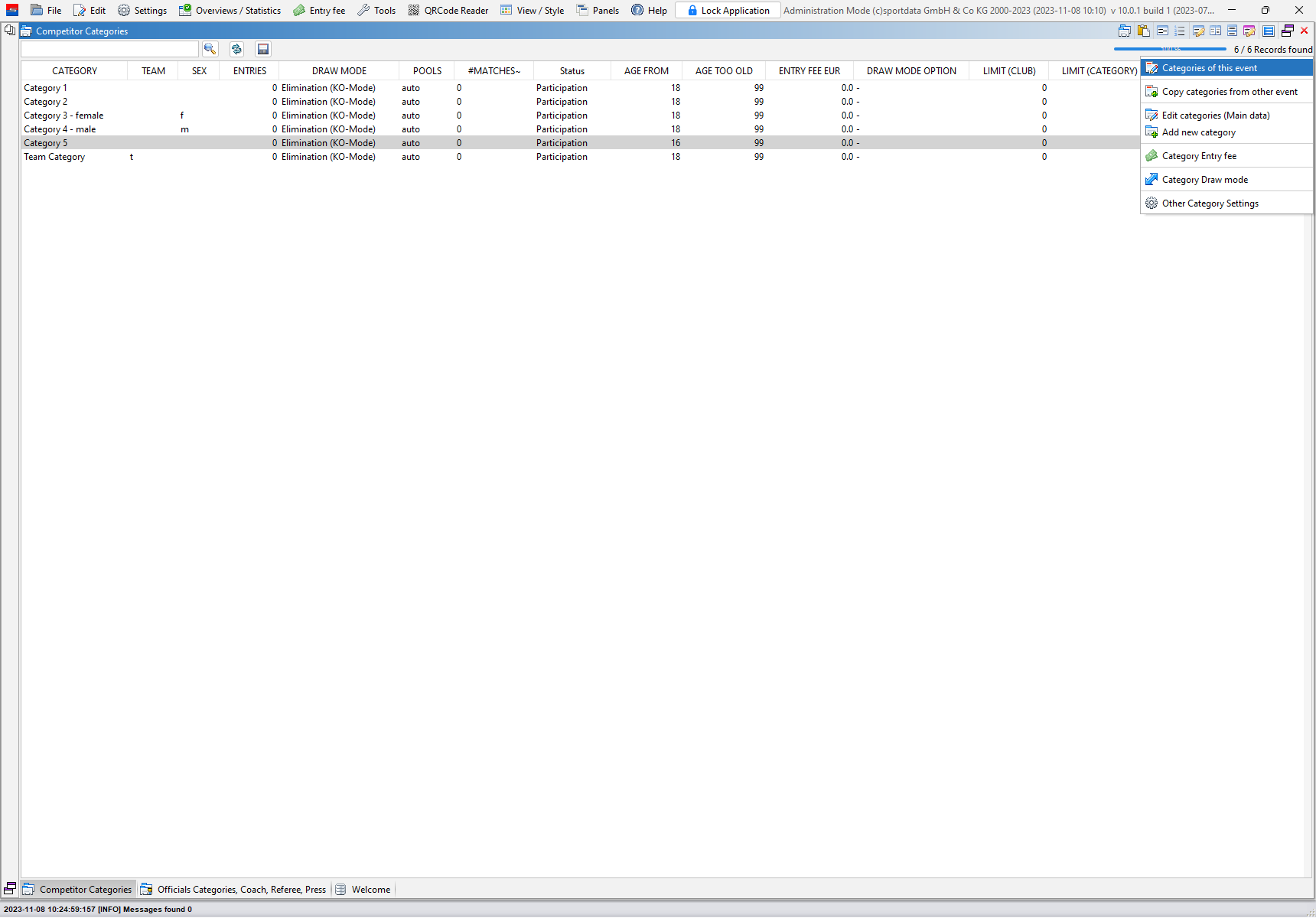Sort by DRAW MODE column header
Image resolution: width=1316 pixels, height=918 pixels.
point(339,71)
